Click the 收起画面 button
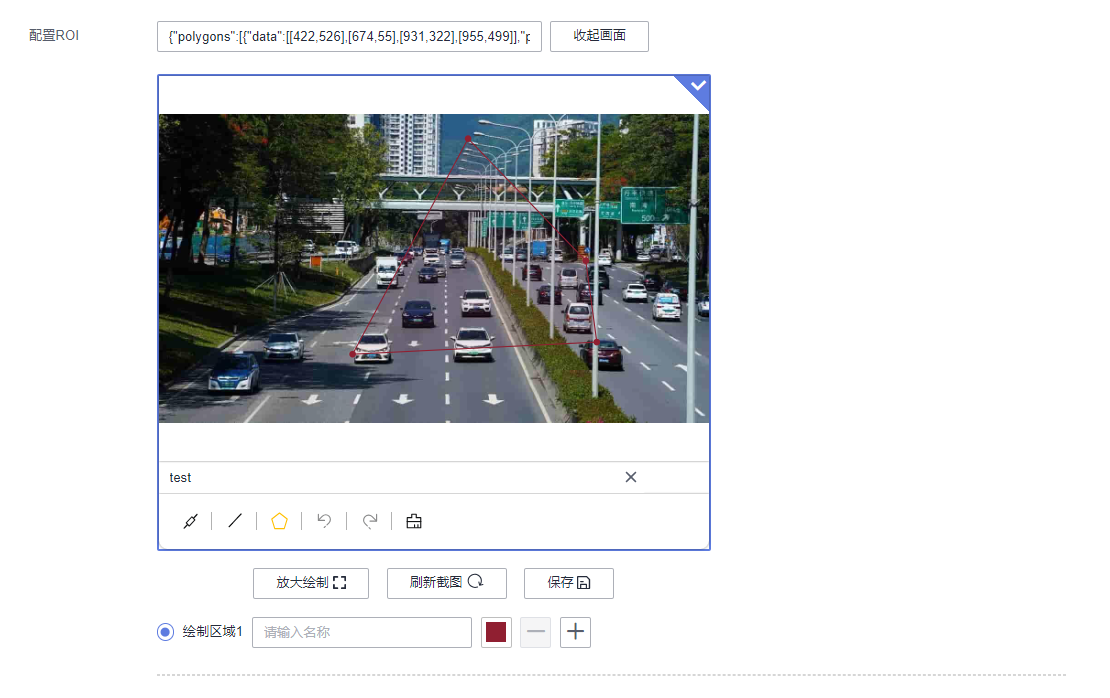The image size is (1110, 698). click(x=599, y=36)
